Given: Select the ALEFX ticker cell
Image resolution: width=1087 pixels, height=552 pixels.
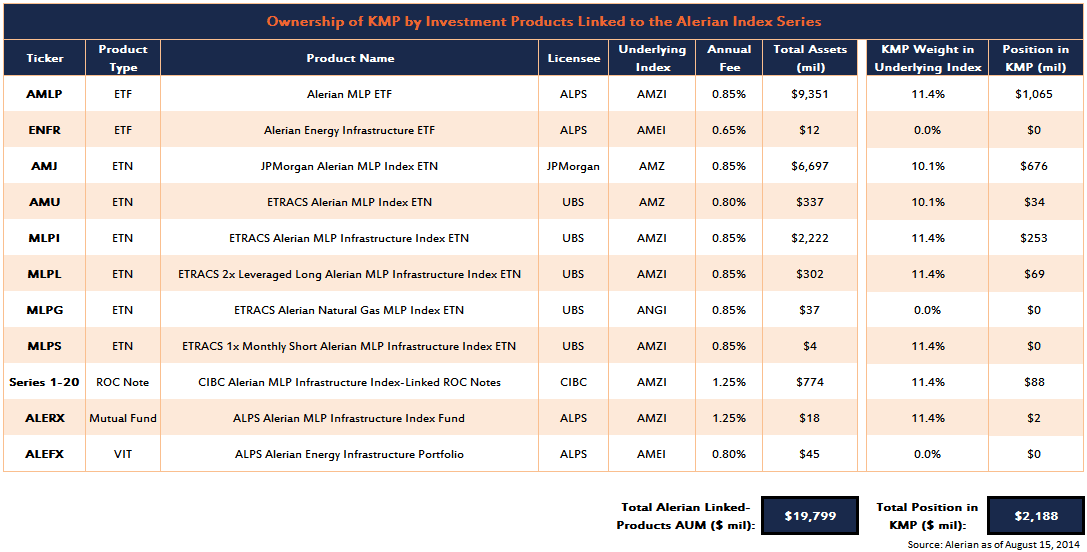Looking at the screenshot, I should pos(43,454).
